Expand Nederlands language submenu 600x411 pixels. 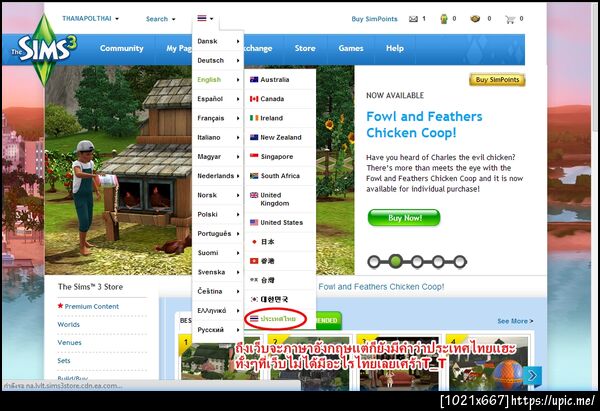point(218,176)
